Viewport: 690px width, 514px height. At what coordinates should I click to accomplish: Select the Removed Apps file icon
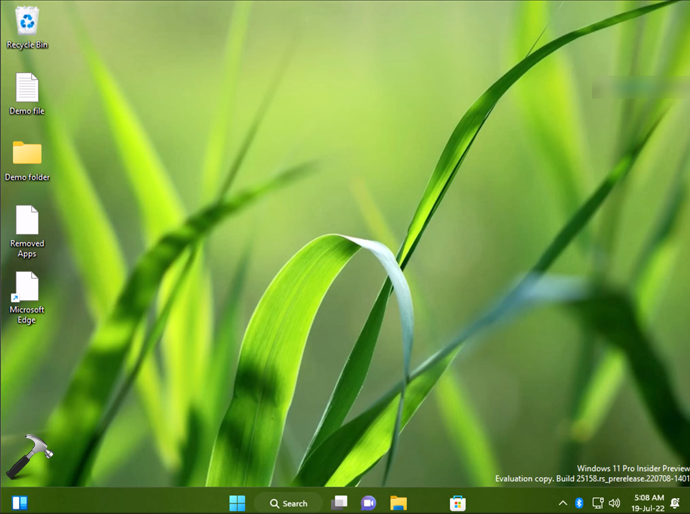click(27, 220)
